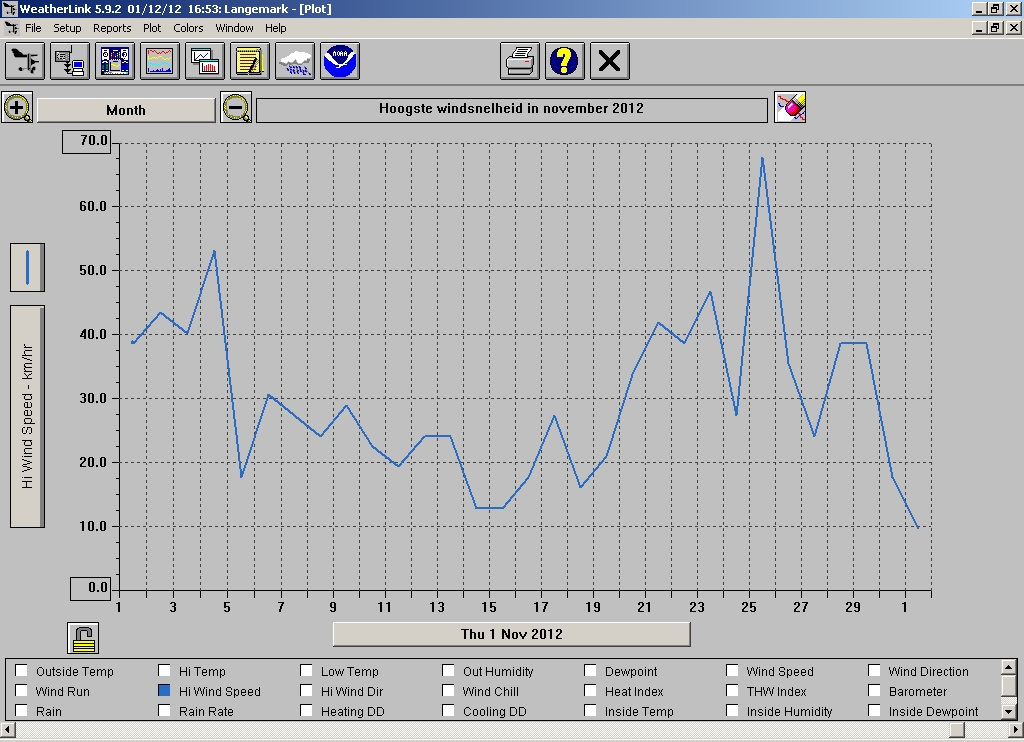Viewport: 1024px width, 742px height.
Task: Enable the Inside Dewpoint checkbox
Action: click(x=874, y=710)
